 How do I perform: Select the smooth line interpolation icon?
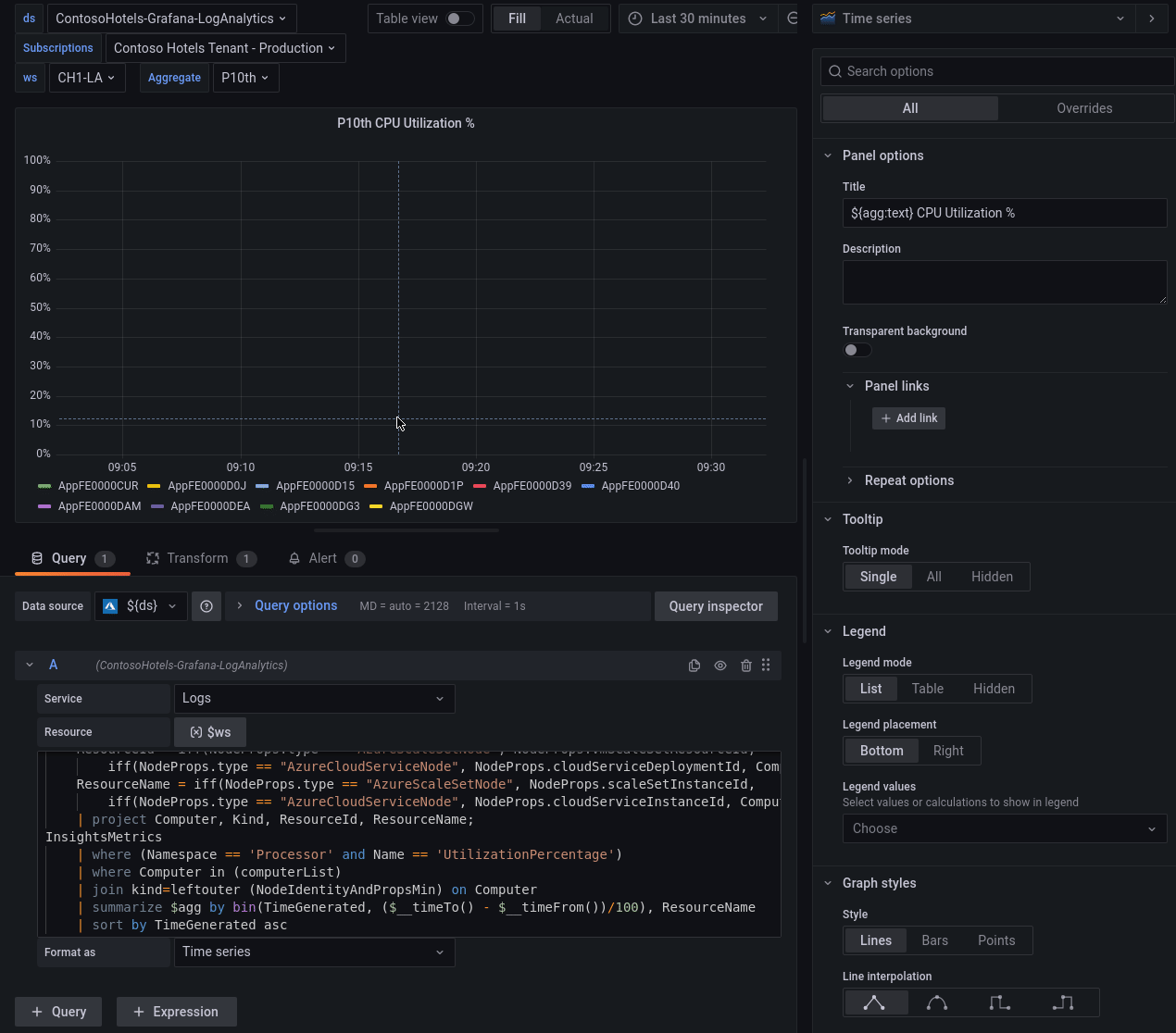(x=936, y=1002)
